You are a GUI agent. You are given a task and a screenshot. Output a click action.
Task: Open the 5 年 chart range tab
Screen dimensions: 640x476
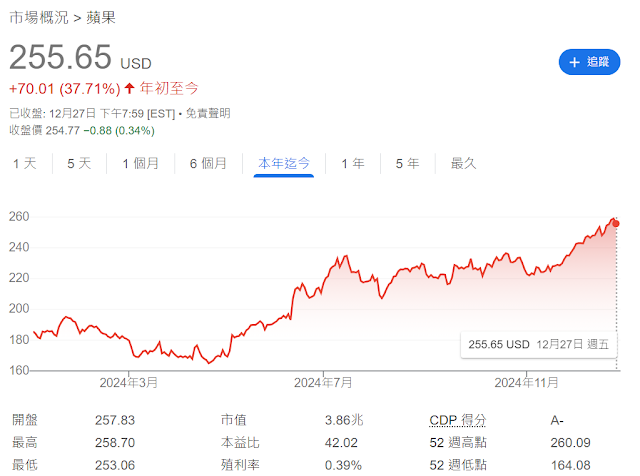pos(407,164)
